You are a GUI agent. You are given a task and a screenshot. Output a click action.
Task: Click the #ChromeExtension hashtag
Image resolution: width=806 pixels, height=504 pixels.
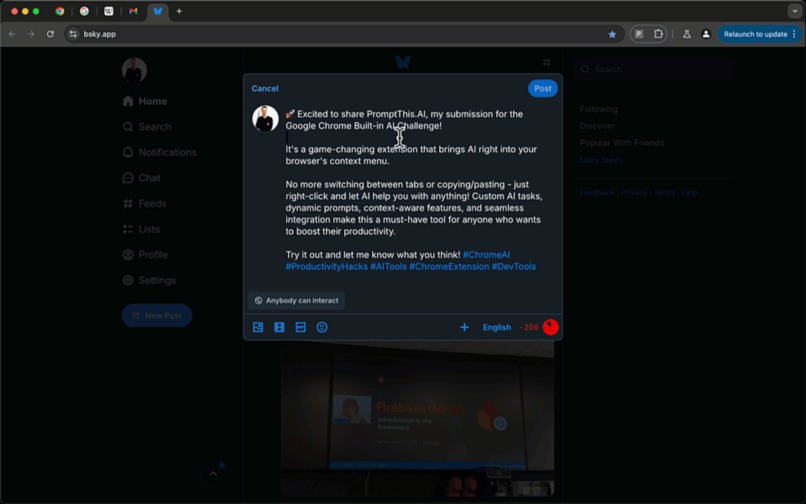pos(449,266)
